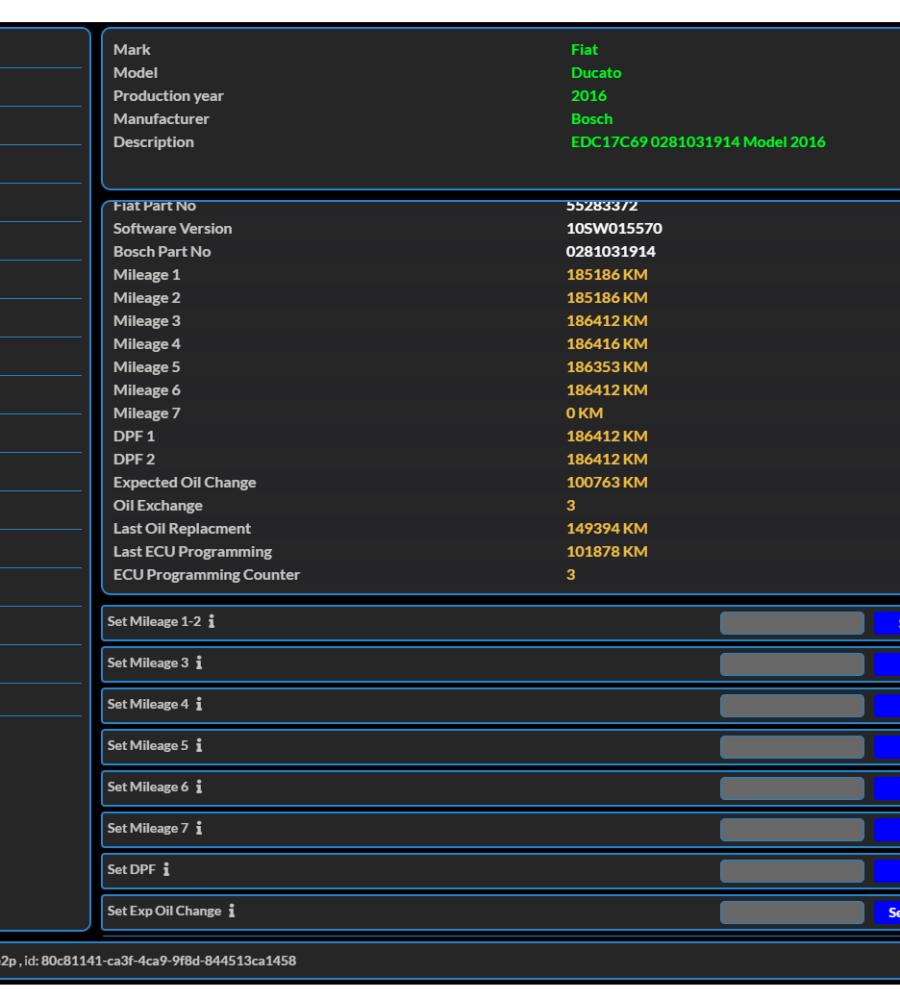Open the info icon next to Set Mileage 3
The image size is (900, 1000).
point(199,663)
